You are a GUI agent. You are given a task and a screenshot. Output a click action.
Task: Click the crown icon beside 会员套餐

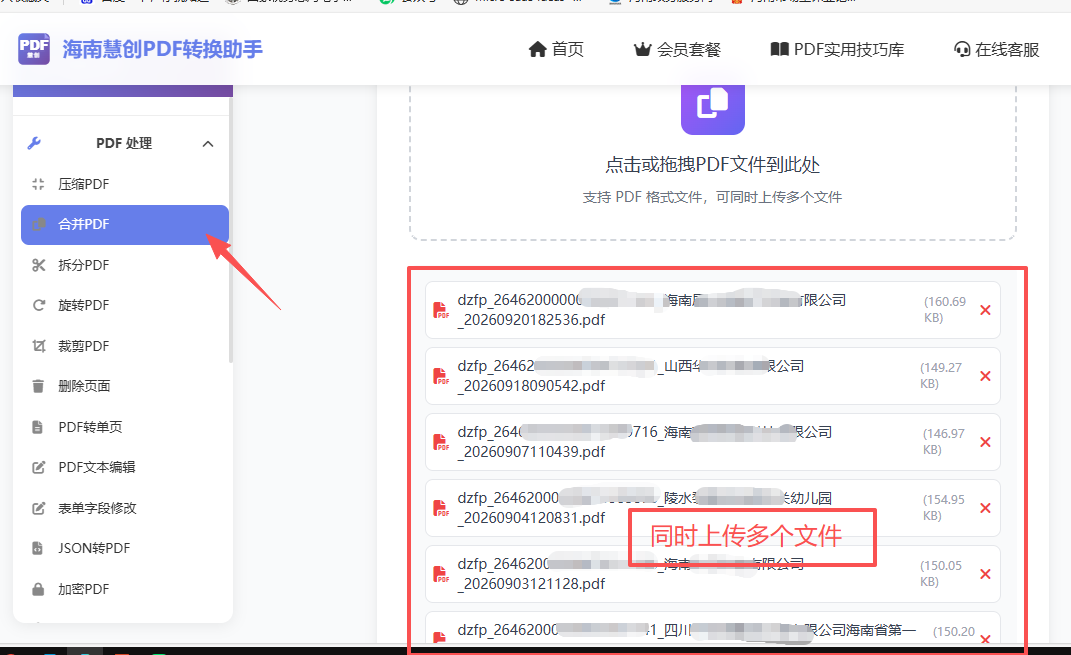[642, 49]
